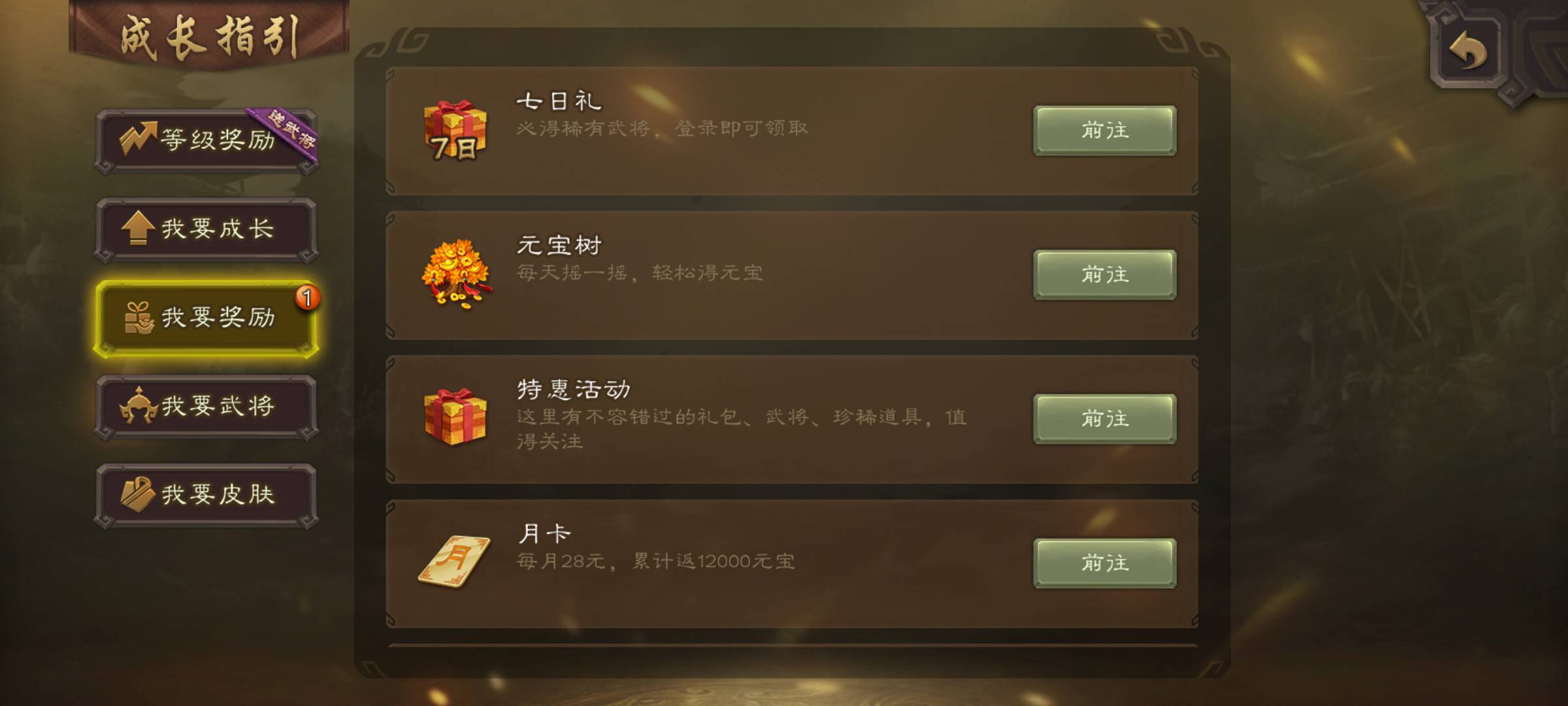Open the 我要武将 tab

coord(206,406)
